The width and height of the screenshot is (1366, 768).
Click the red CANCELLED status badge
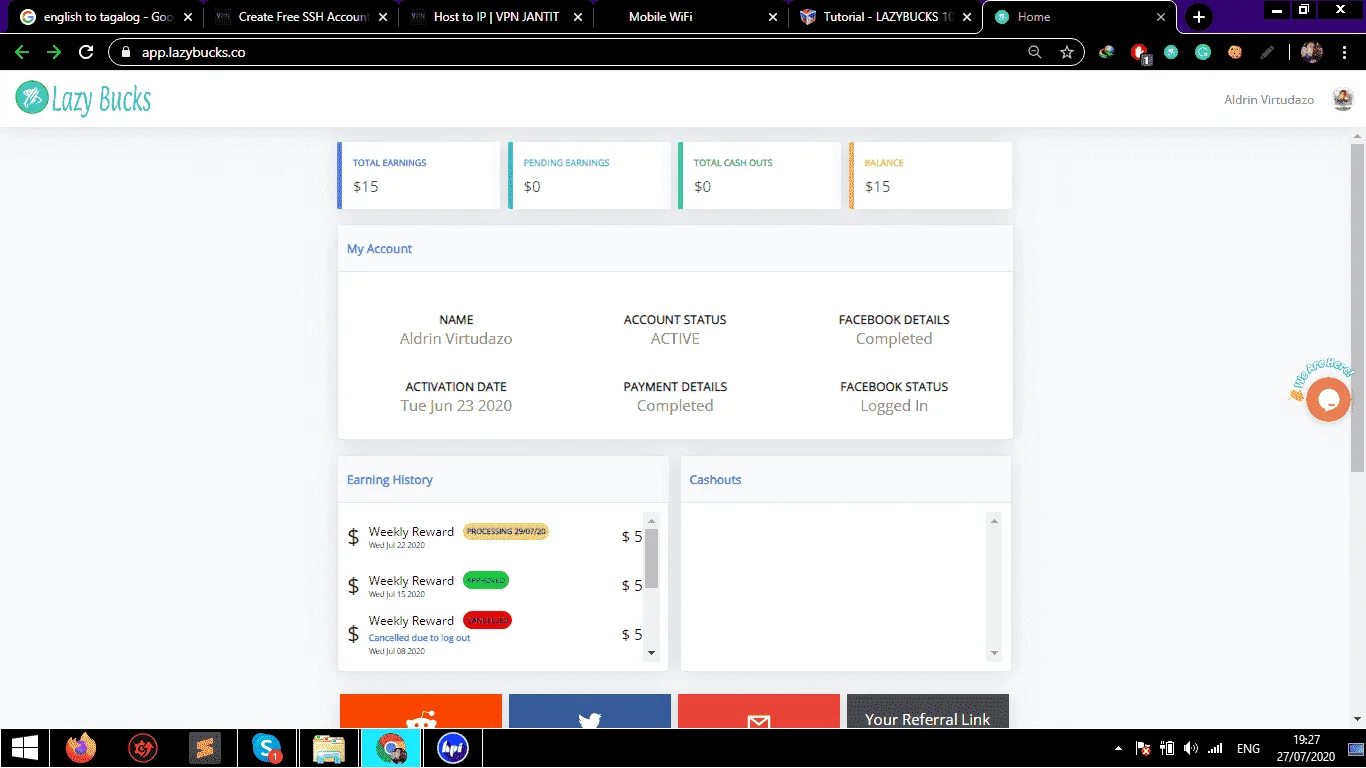pos(487,620)
